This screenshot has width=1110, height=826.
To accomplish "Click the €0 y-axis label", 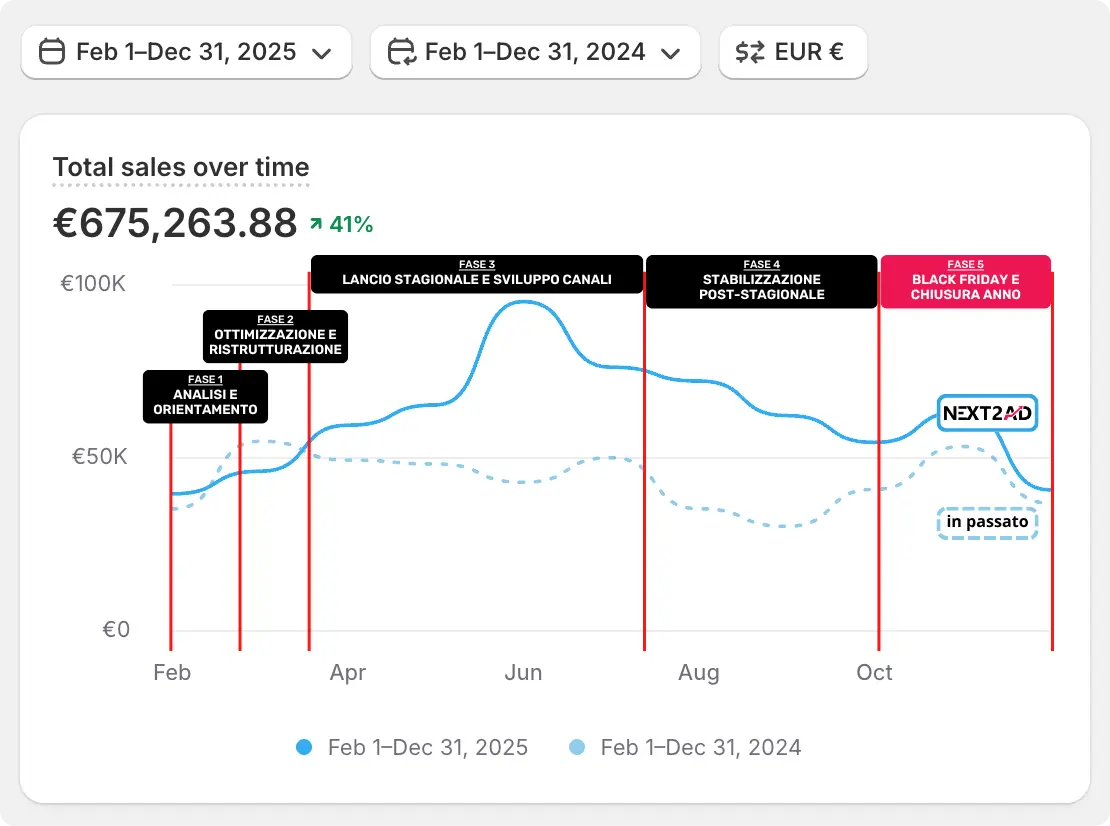I will click(x=116, y=629).
